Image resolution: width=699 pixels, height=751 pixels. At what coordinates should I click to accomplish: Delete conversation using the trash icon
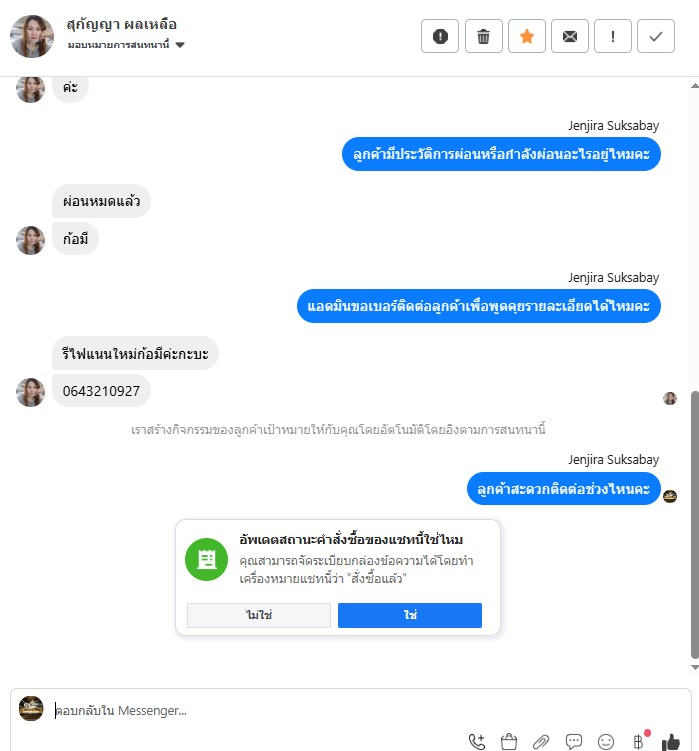coord(483,36)
